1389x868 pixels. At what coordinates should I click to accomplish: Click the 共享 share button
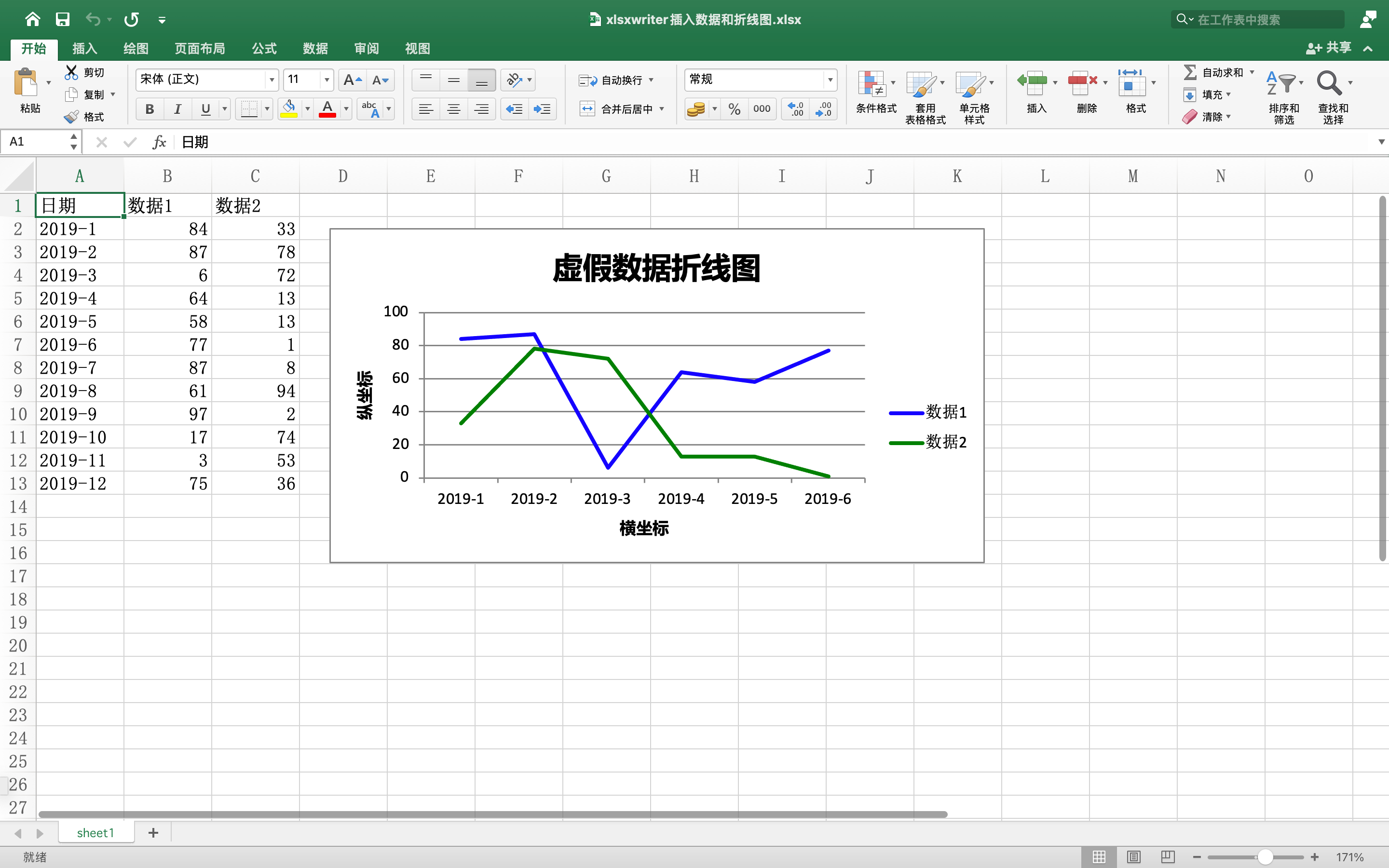[1328, 48]
